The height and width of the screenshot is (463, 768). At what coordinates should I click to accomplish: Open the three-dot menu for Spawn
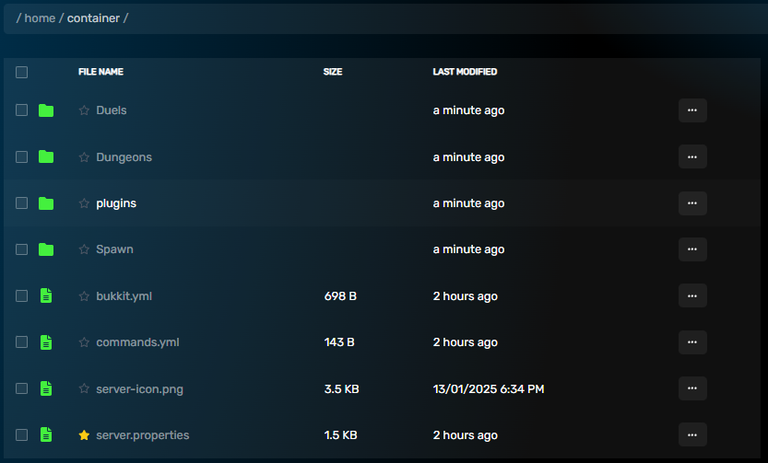[692, 249]
